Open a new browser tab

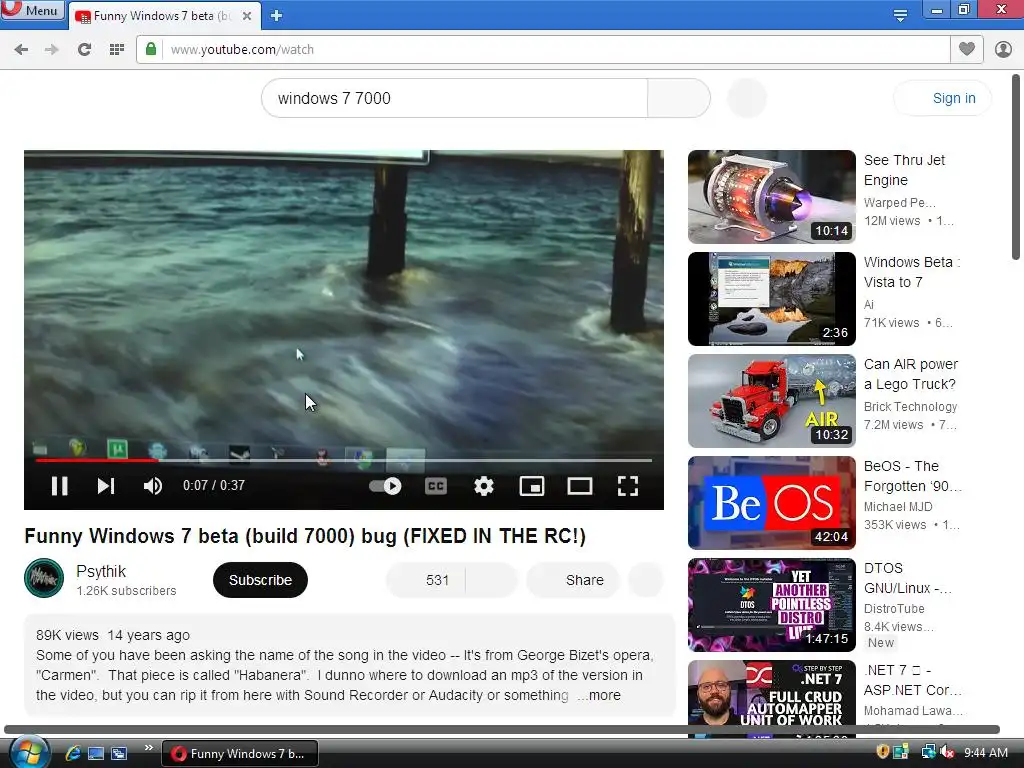point(276,16)
